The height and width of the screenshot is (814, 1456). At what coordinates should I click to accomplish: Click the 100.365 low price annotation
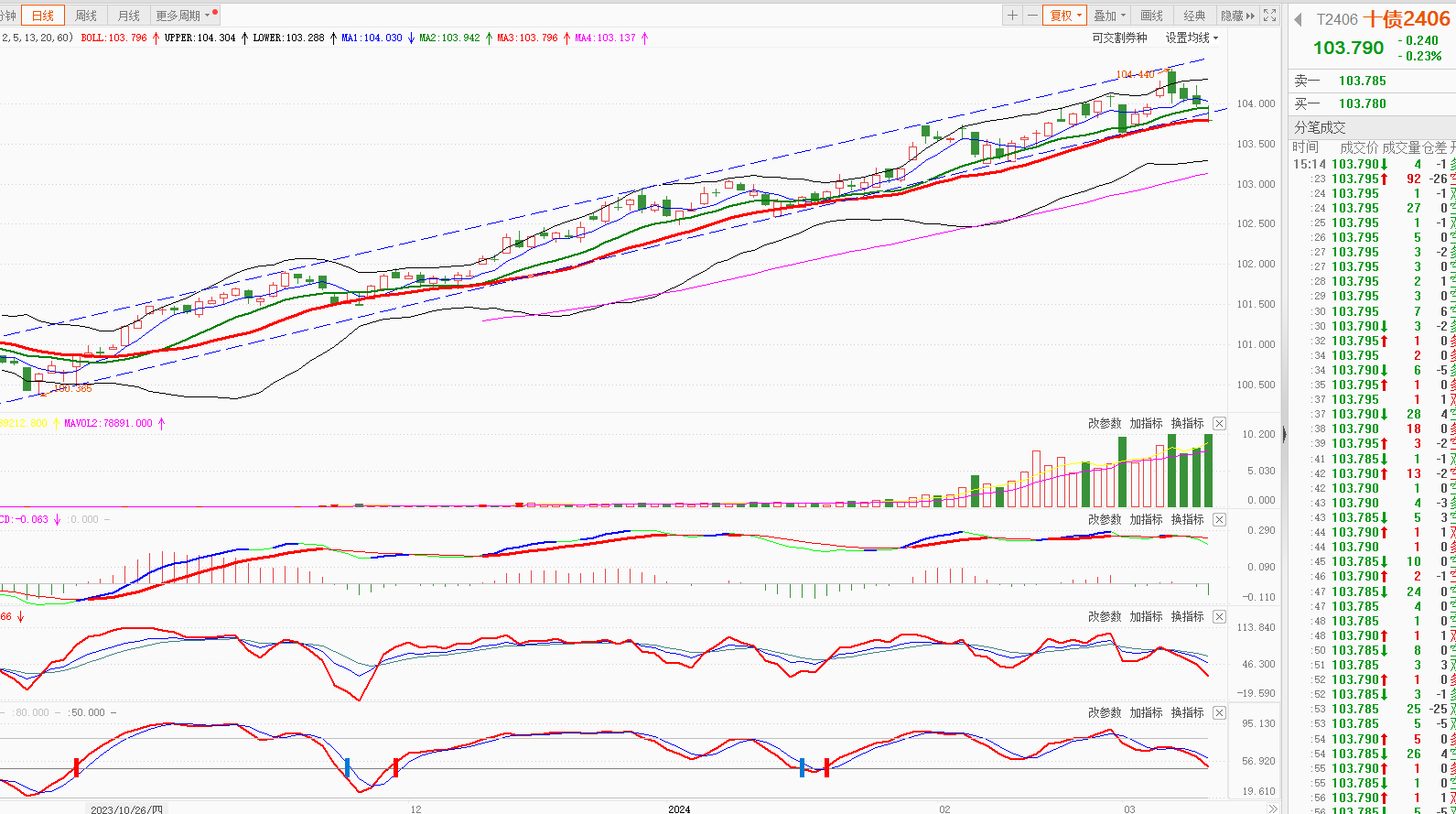click(x=72, y=388)
